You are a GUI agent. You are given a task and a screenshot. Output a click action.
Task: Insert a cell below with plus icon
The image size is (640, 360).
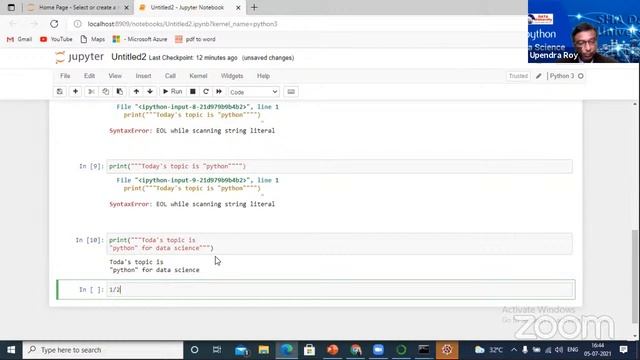[x=75, y=91]
